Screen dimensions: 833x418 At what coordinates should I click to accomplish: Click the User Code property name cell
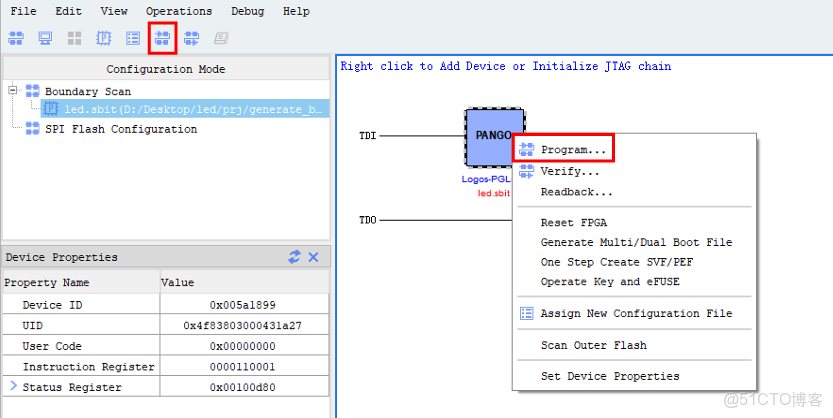[81, 346]
